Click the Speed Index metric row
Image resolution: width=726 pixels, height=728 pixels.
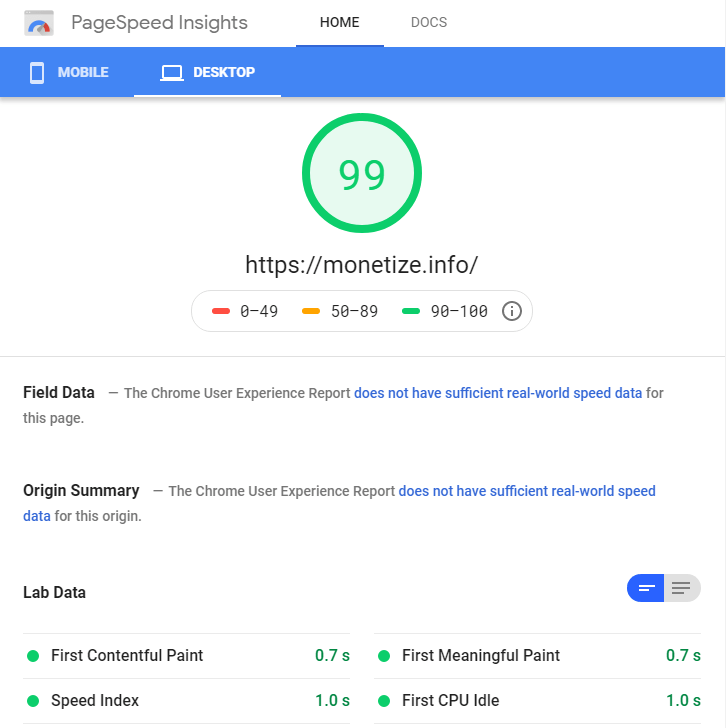(x=187, y=701)
